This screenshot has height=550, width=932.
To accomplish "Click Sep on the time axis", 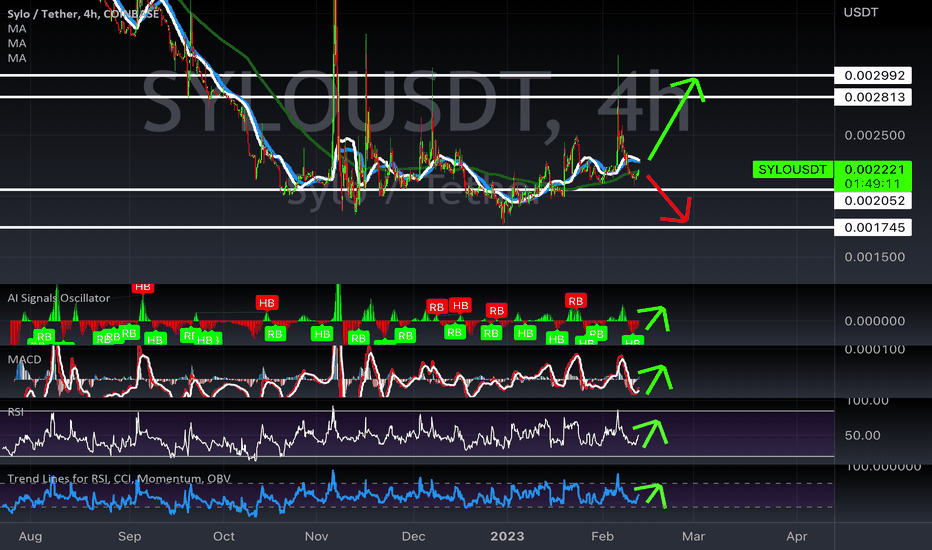I will (x=130, y=536).
